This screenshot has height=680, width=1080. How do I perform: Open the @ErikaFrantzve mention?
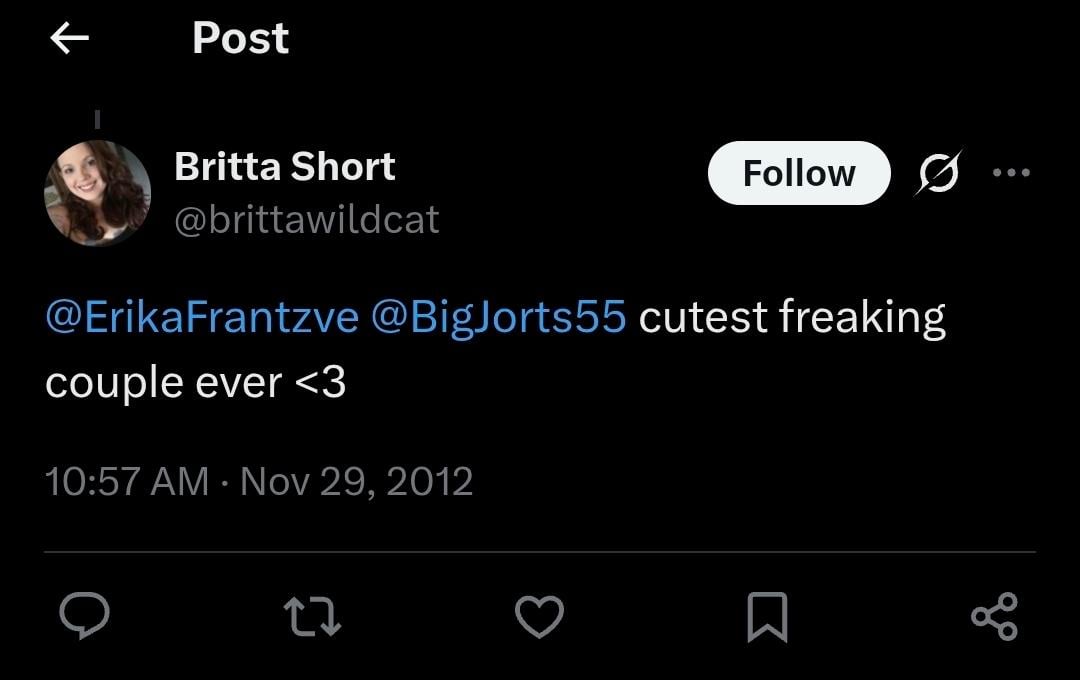[x=202, y=317]
